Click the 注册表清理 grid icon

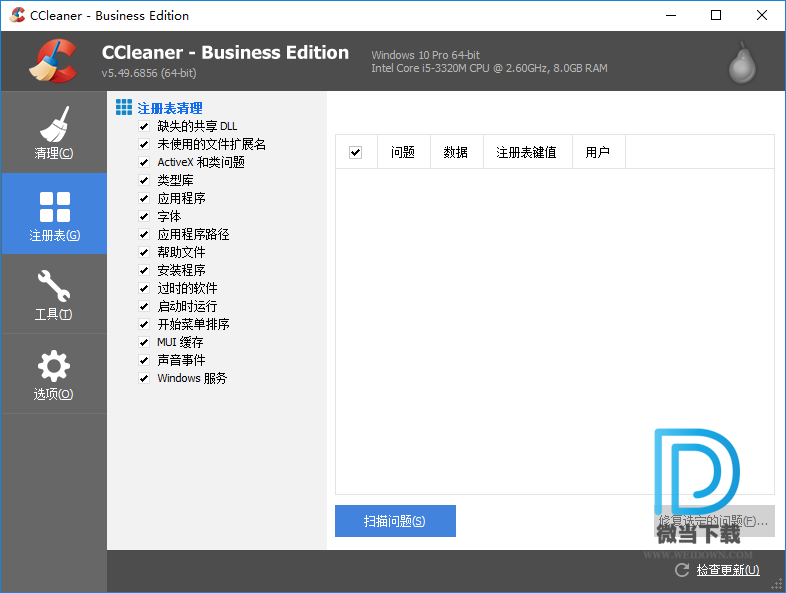124,107
